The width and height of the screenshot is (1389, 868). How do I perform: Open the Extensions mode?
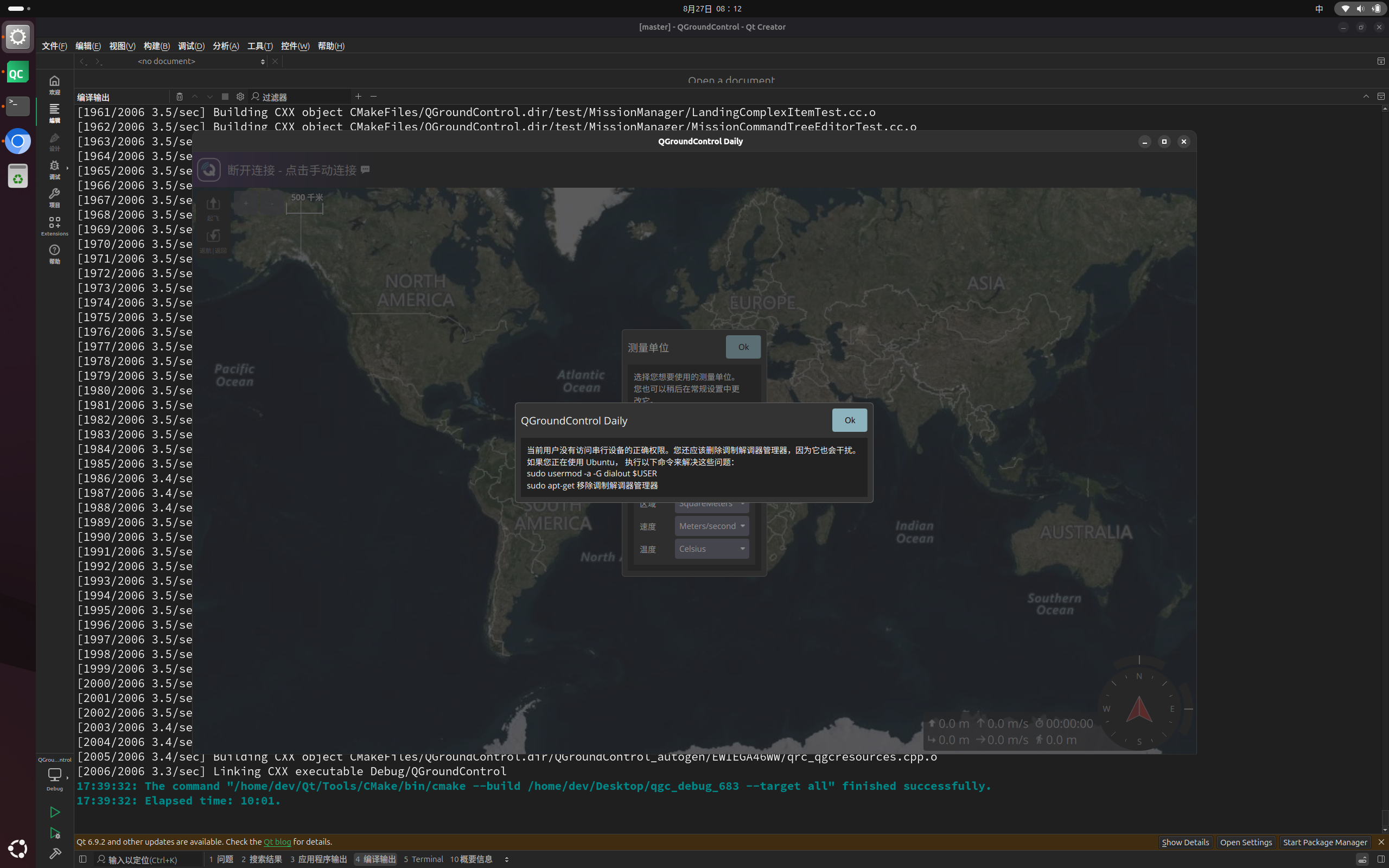54,226
